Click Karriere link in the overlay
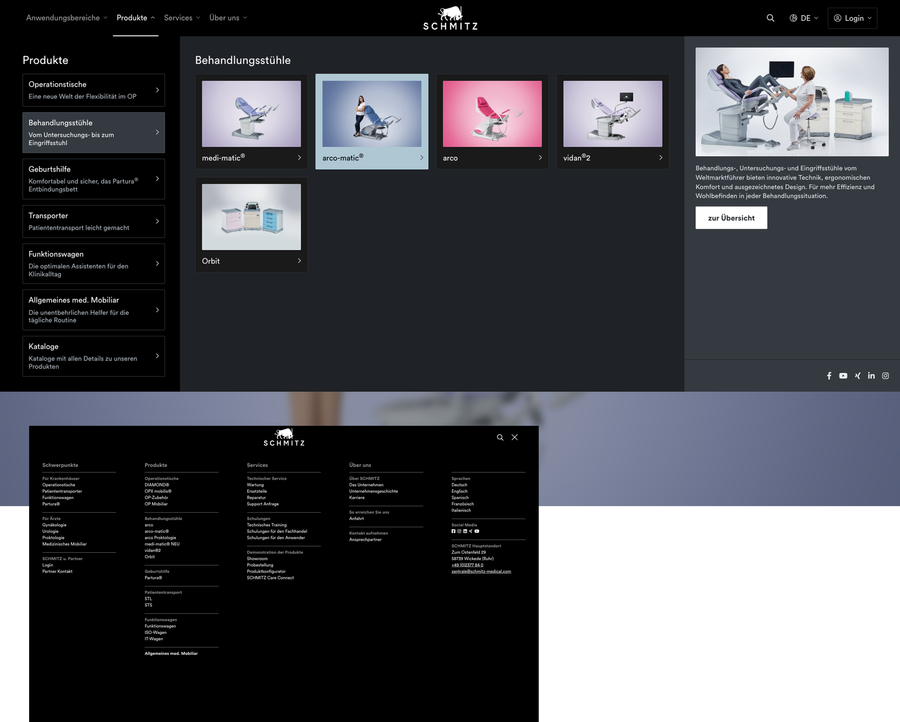900x722 pixels. click(356, 498)
